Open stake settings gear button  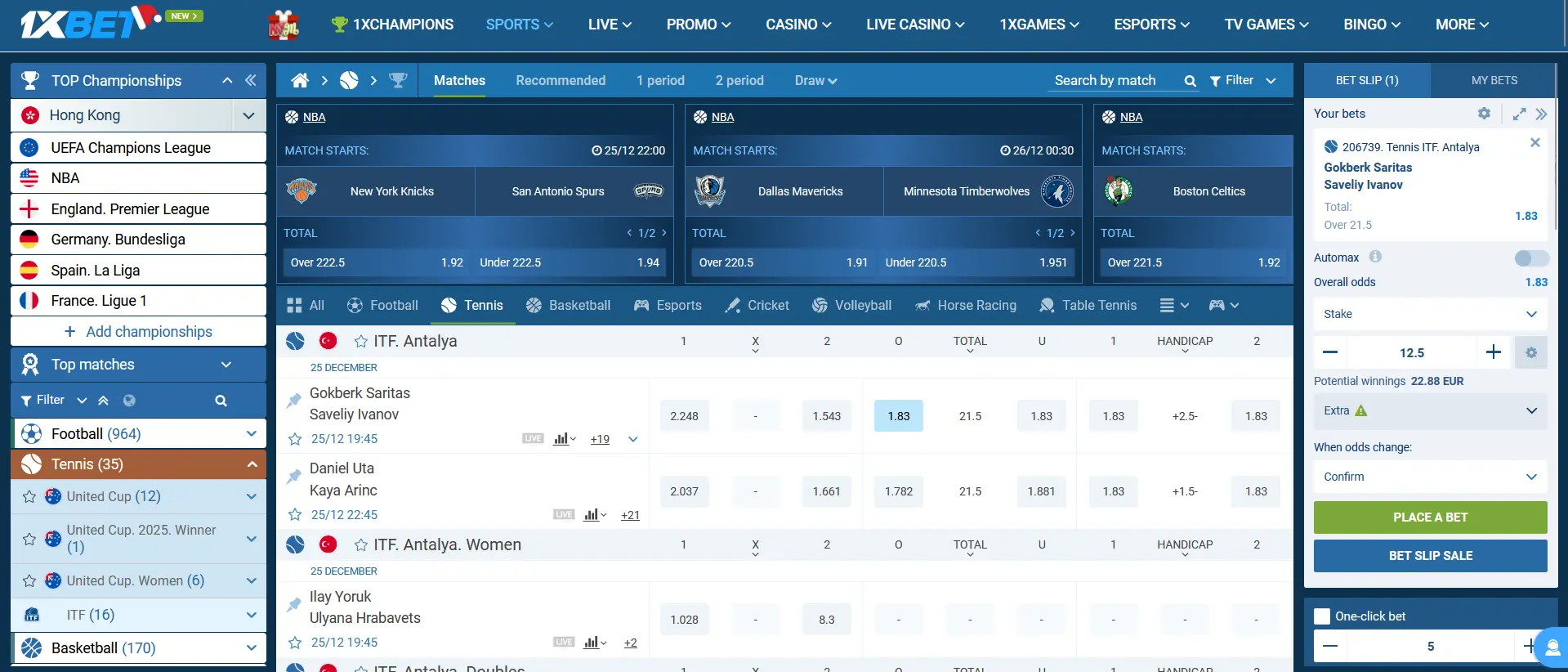1531,352
